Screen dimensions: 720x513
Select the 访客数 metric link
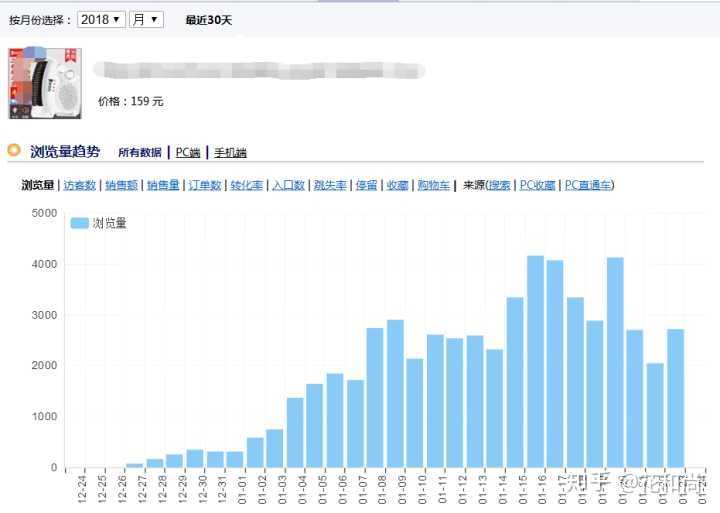pos(79,185)
